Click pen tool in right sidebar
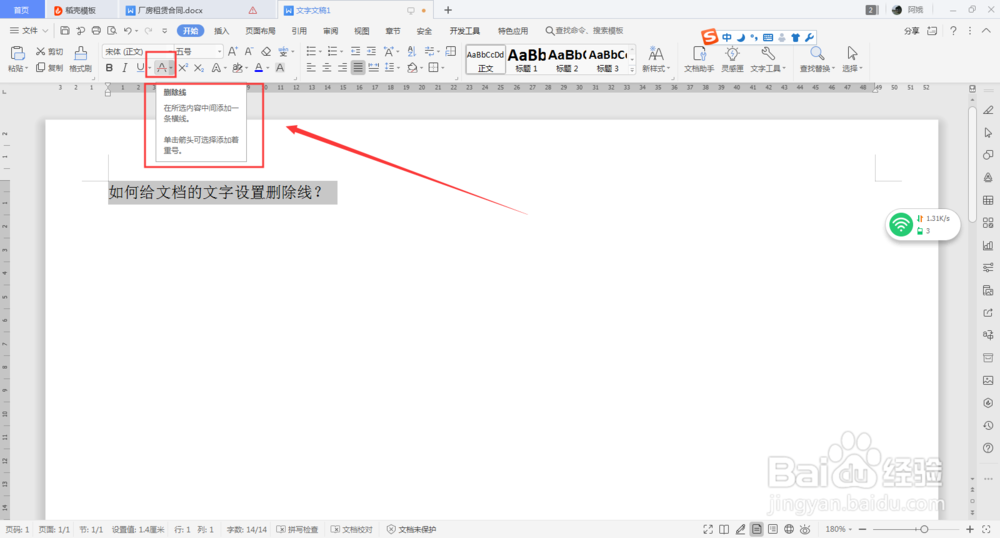 pyautogui.click(x=988, y=110)
